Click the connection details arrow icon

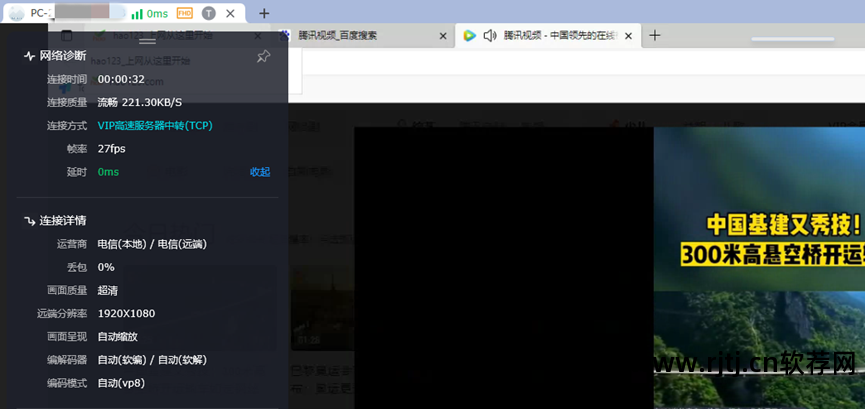tap(29, 220)
